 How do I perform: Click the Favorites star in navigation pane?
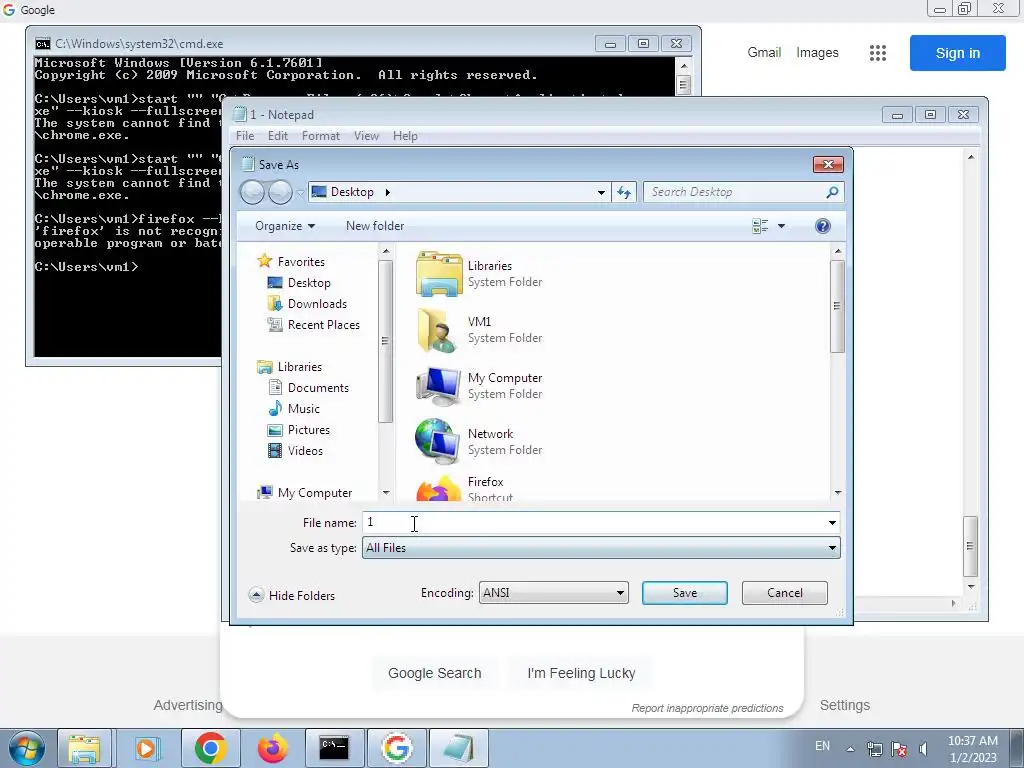tap(264, 261)
